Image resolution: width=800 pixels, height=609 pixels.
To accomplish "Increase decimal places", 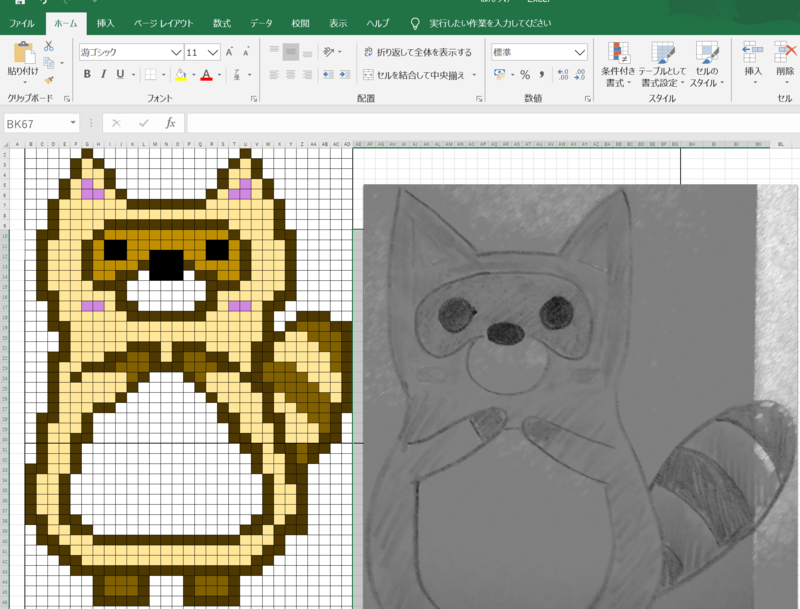I will click(x=563, y=74).
